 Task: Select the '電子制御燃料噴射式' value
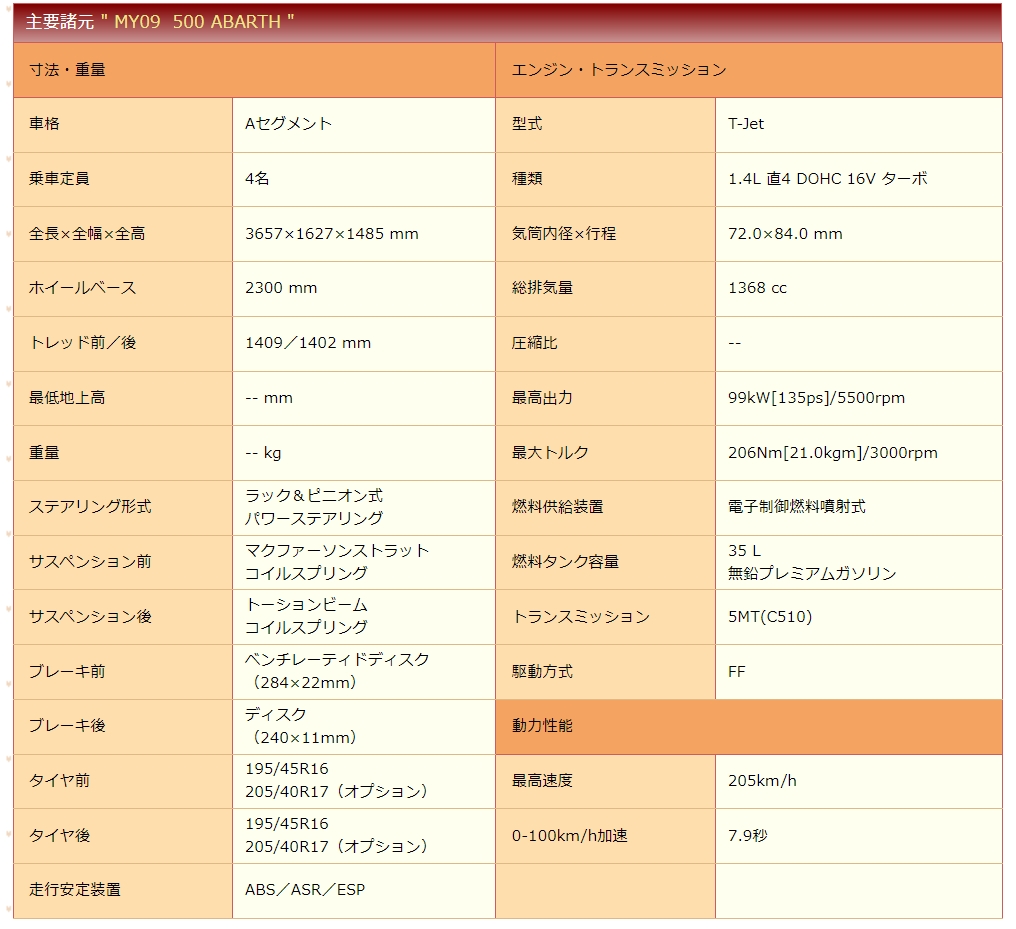pyautogui.click(x=796, y=507)
